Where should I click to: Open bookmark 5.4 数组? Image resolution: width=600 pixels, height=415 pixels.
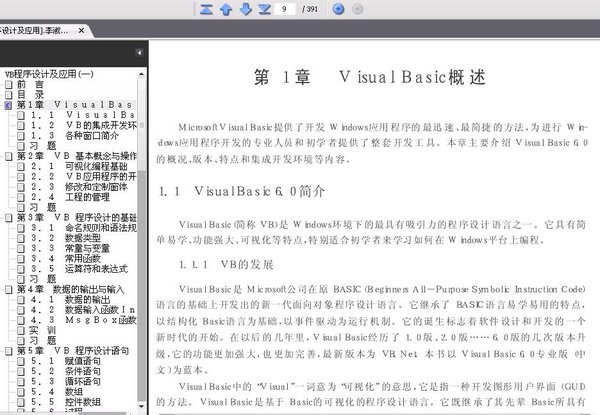point(57,392)
